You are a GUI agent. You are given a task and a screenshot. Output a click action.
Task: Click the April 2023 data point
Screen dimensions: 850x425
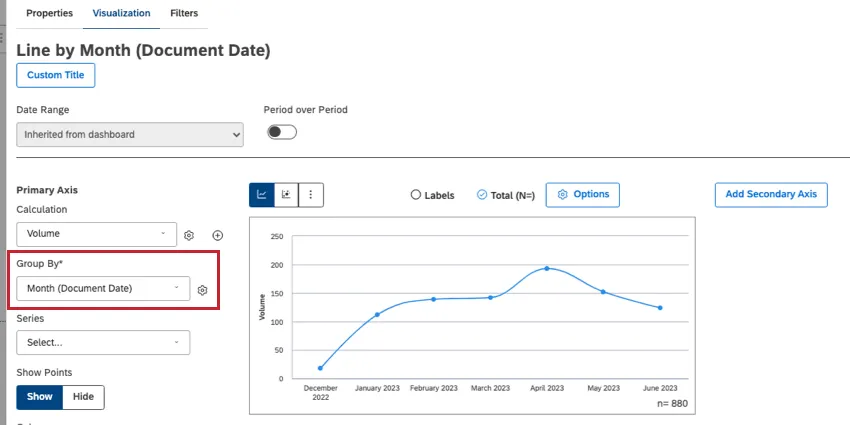pyautogui.click(x=547, y=268)
